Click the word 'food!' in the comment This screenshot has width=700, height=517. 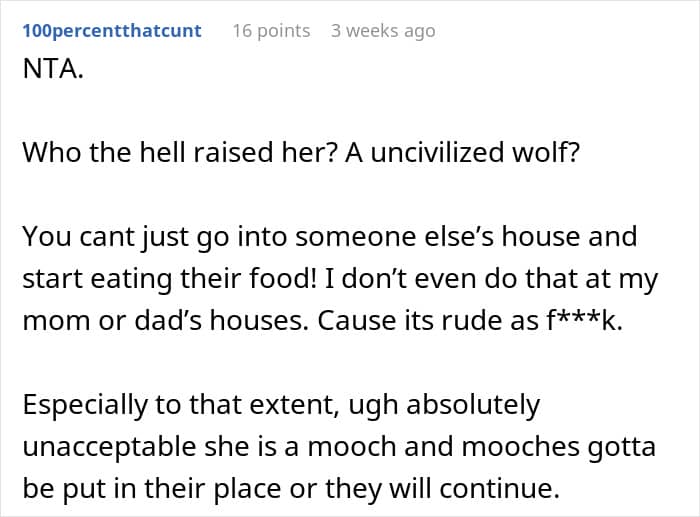pyautogui.click(x=283, y=278)
